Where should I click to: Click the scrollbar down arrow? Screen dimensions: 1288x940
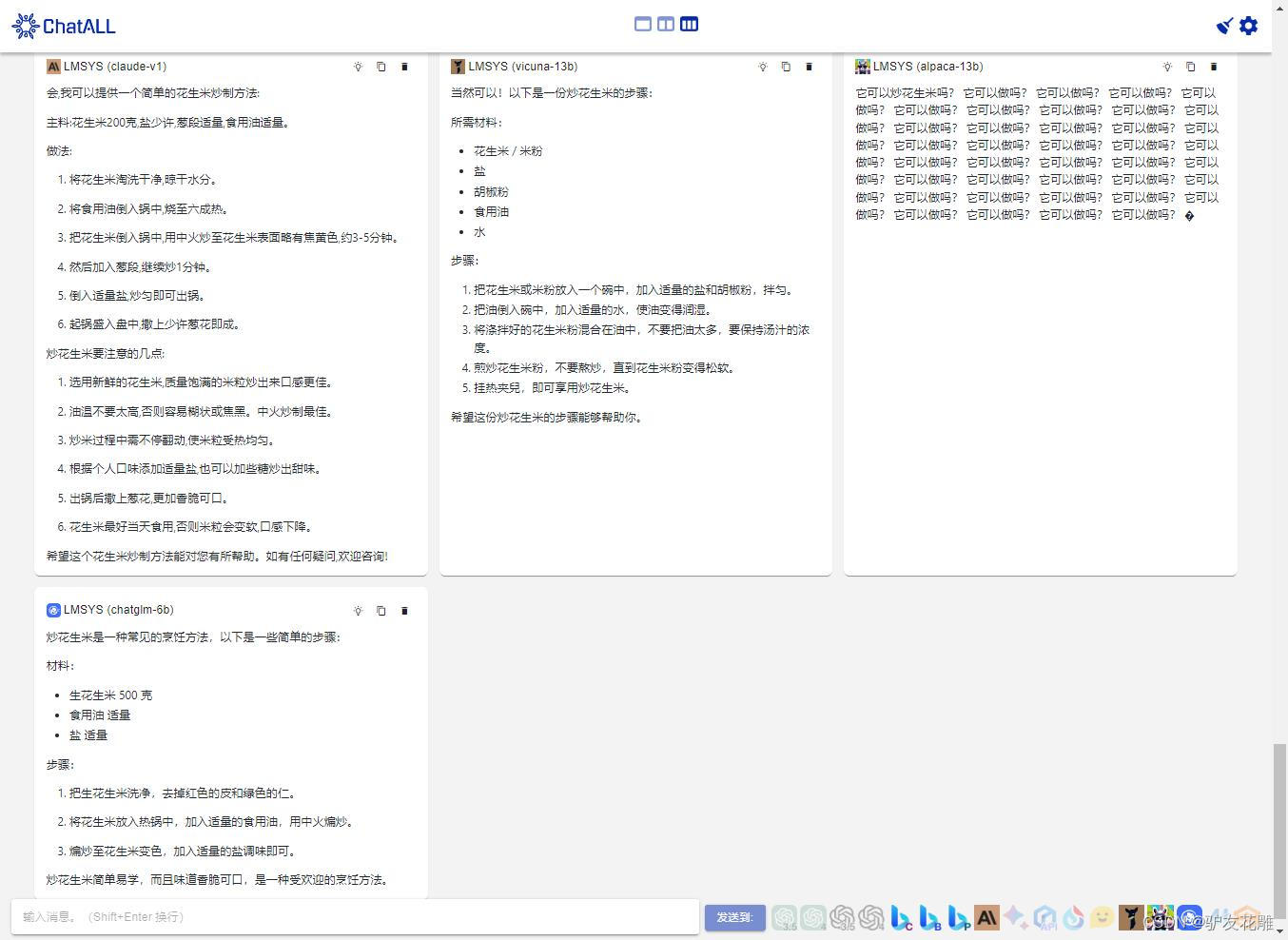click(1280, 931)
